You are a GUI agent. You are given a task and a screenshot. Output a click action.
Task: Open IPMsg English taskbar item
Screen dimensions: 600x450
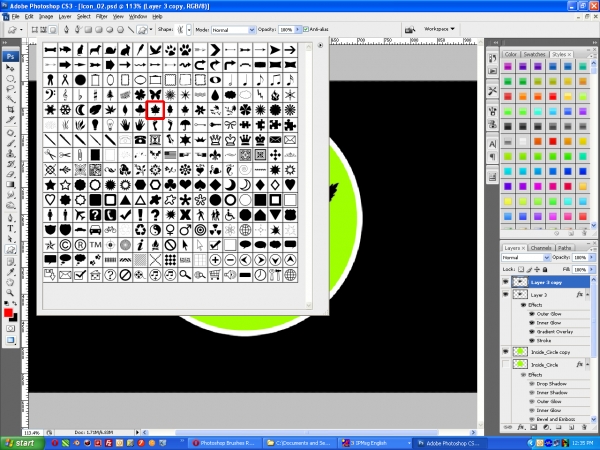(x=375, y=443)
